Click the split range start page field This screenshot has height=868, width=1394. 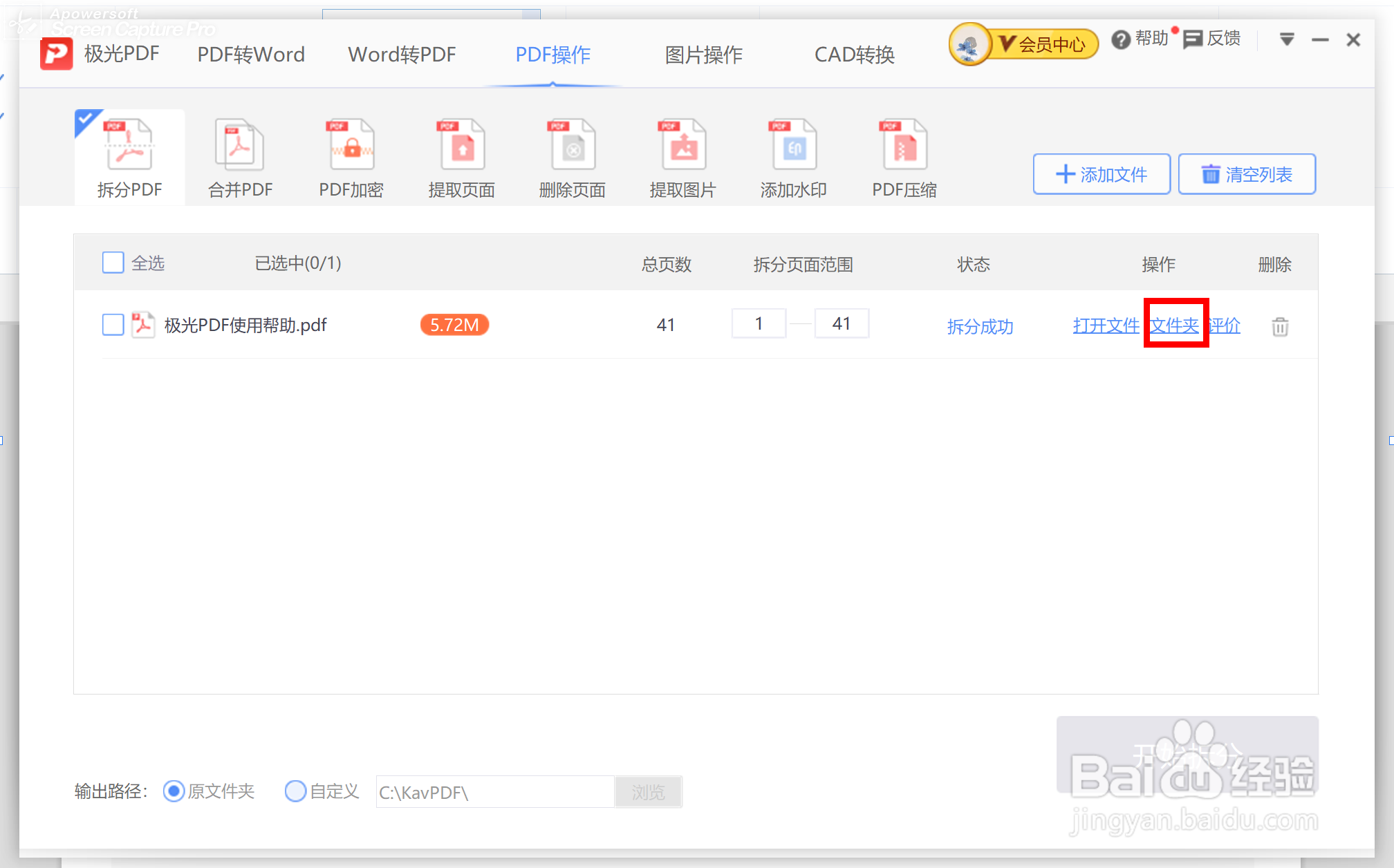point(759,323)
